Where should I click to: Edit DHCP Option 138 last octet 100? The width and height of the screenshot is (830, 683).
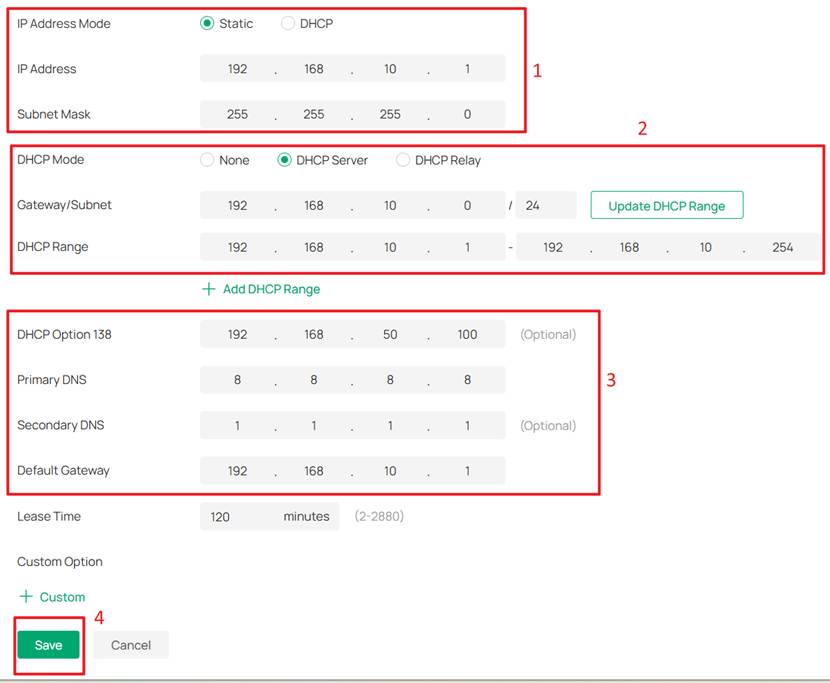pyautogui.click(x=467, y=335)
